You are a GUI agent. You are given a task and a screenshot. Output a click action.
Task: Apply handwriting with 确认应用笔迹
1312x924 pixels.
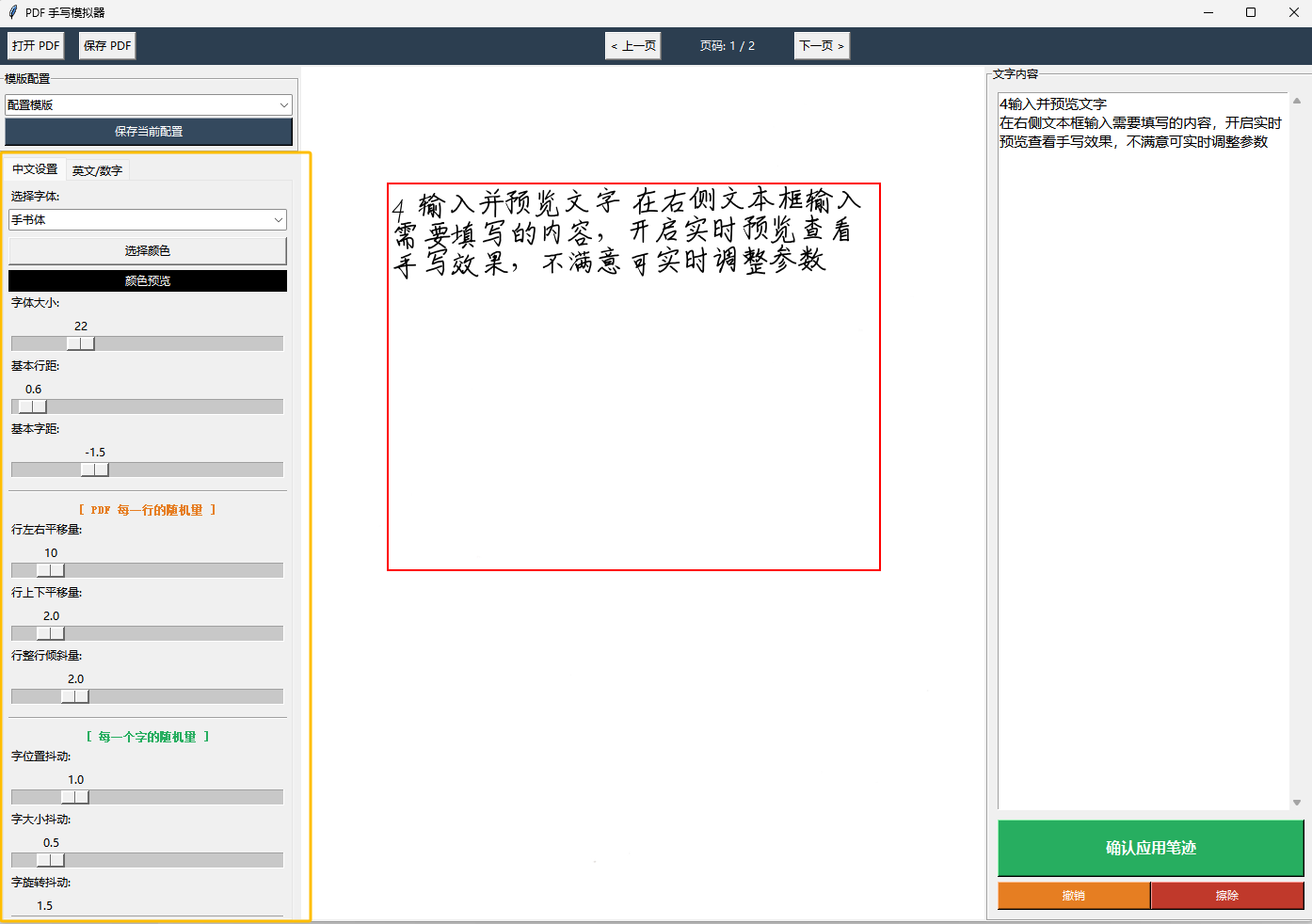pyautogui.click(x=1149, y=848)
